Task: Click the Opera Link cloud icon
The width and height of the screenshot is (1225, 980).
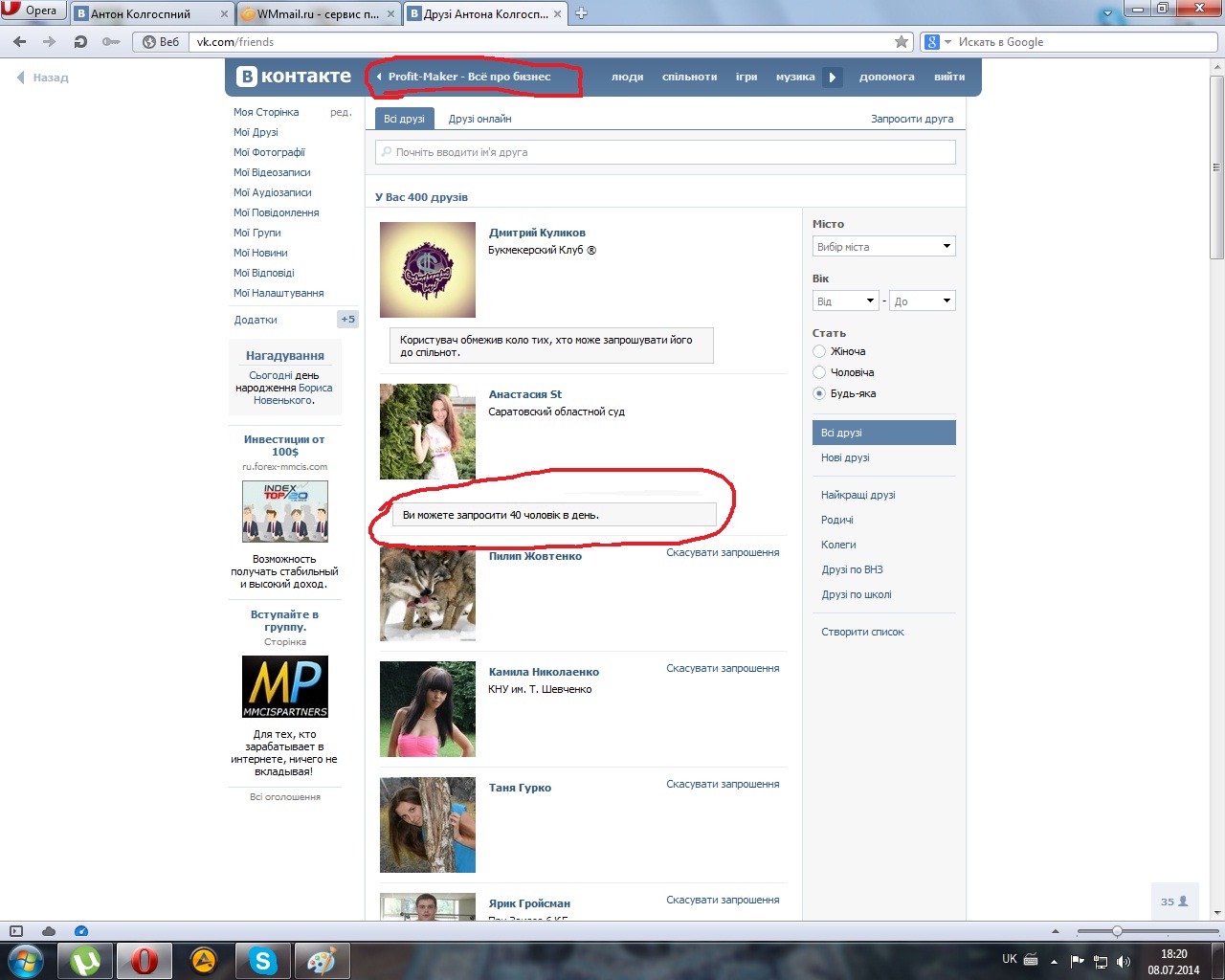Action: [49, 931]
